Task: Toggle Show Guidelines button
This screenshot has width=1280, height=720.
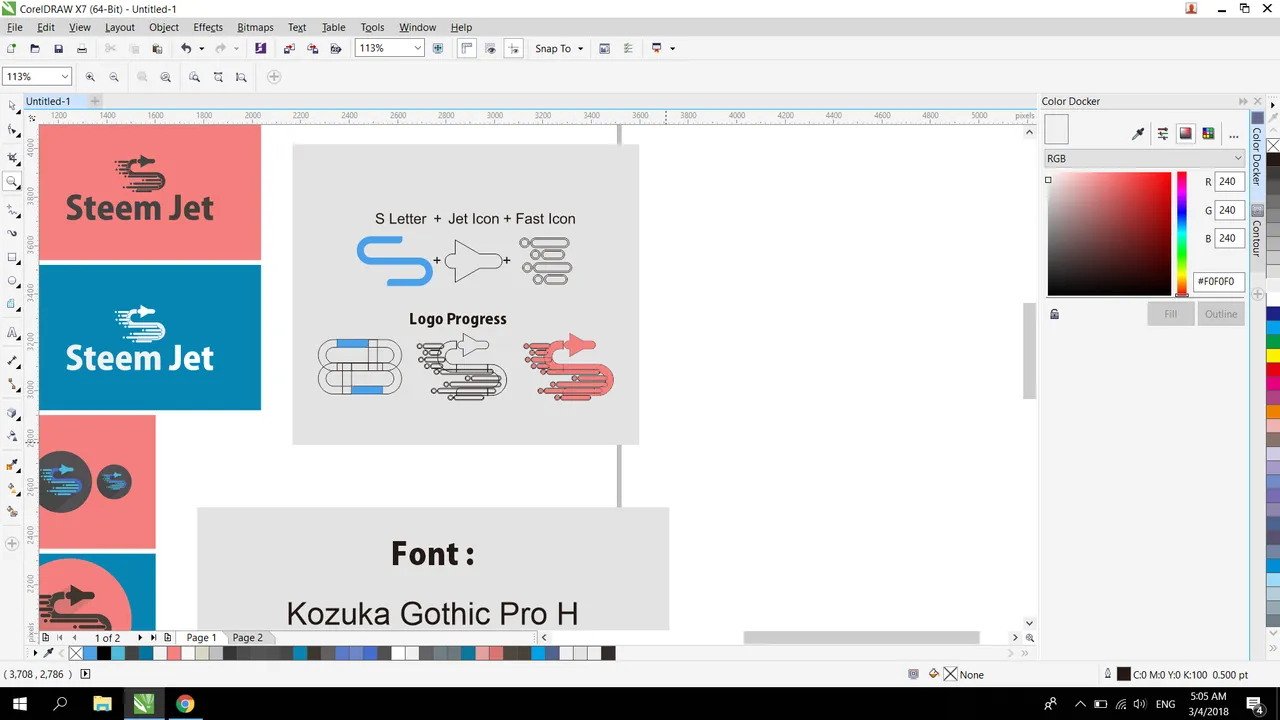Action: coord(513,48)
